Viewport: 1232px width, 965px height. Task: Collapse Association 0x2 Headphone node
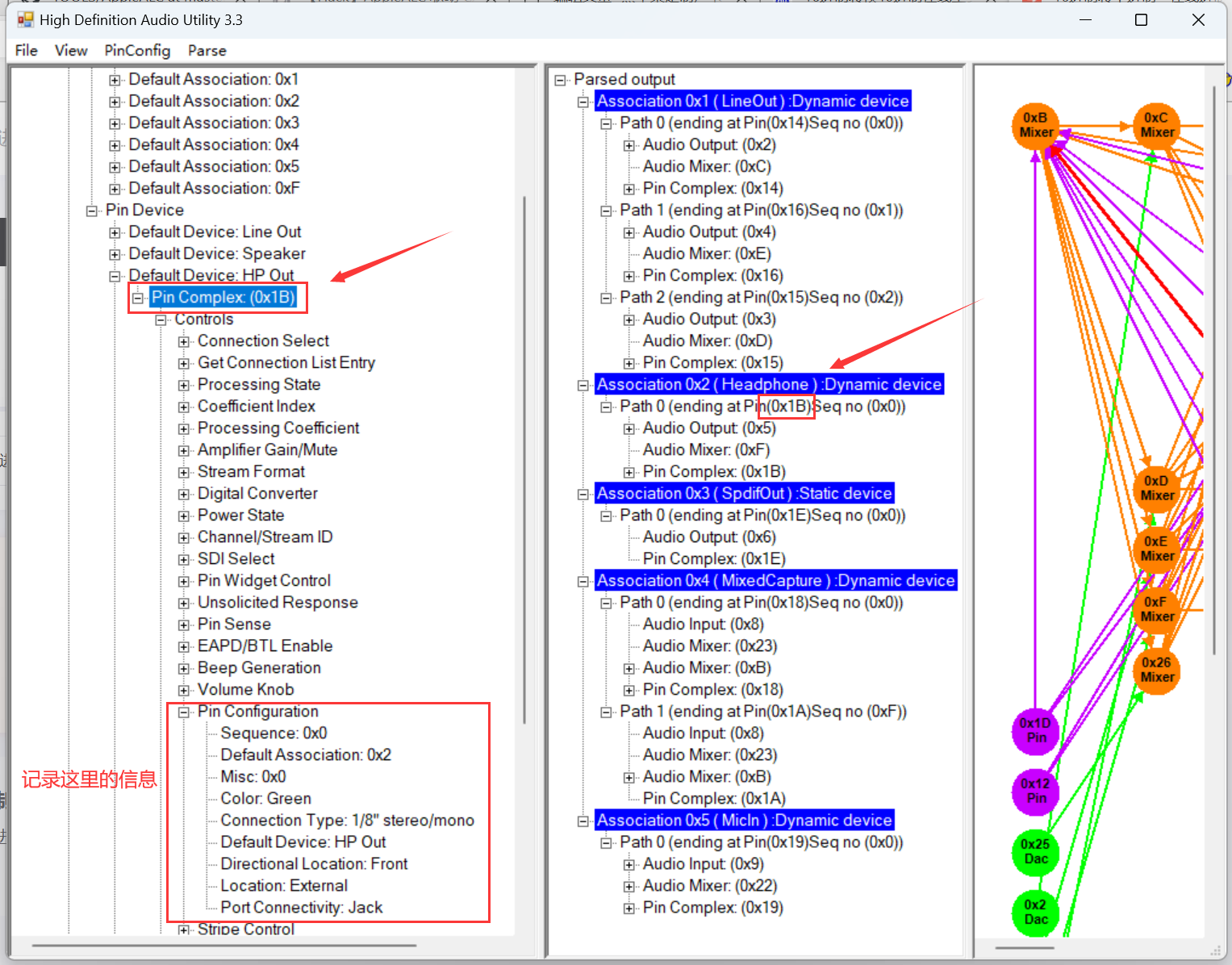point(583,386)
